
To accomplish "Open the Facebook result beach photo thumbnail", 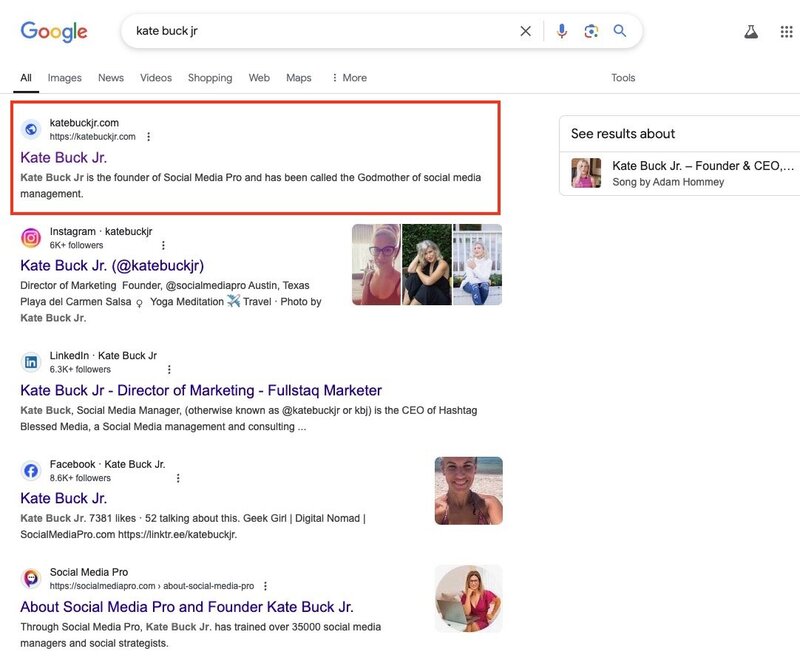I will pos(468,491).
